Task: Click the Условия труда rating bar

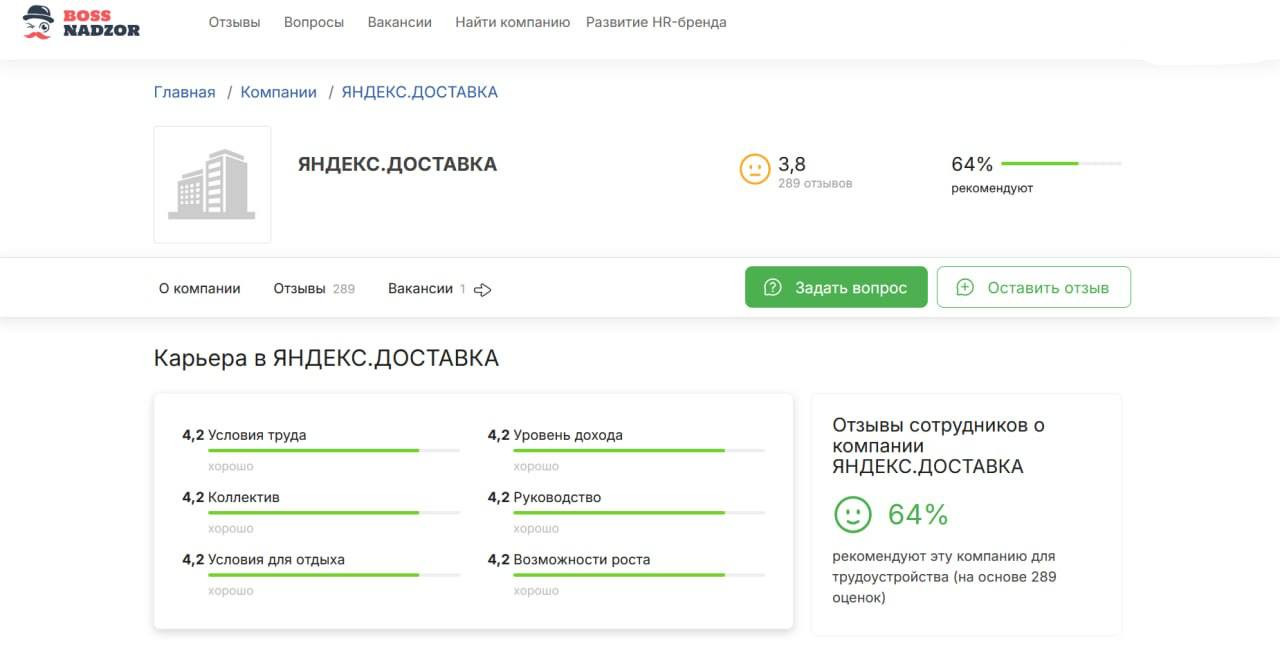Action: pos(334,451)
